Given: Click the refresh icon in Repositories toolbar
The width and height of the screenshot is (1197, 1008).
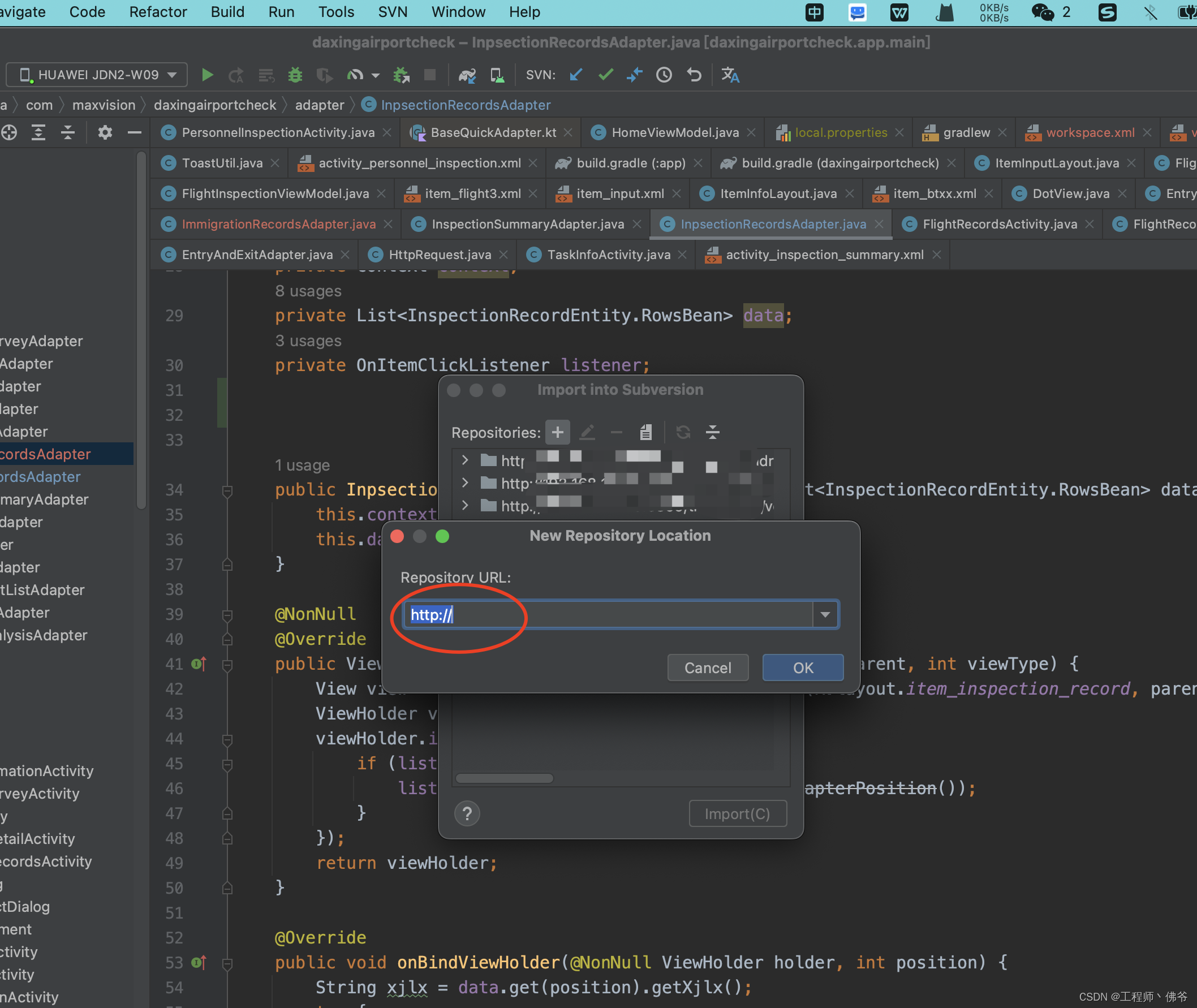Looking at the screenshot, I should [683, 432].
